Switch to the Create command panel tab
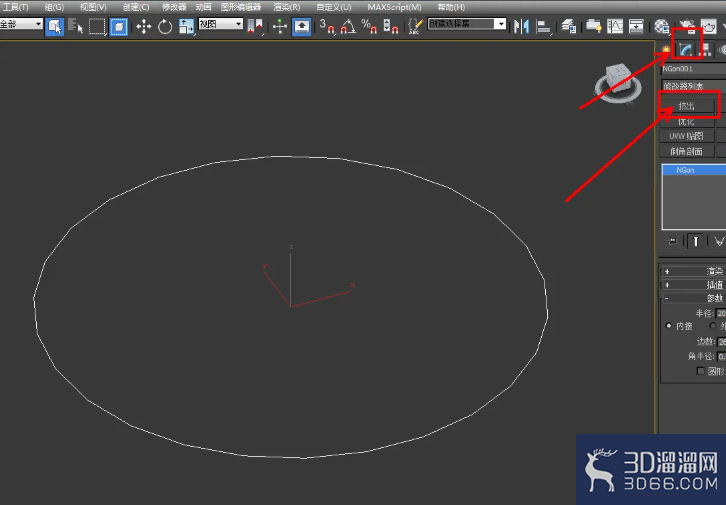The image size is (726, 505). 666,50
